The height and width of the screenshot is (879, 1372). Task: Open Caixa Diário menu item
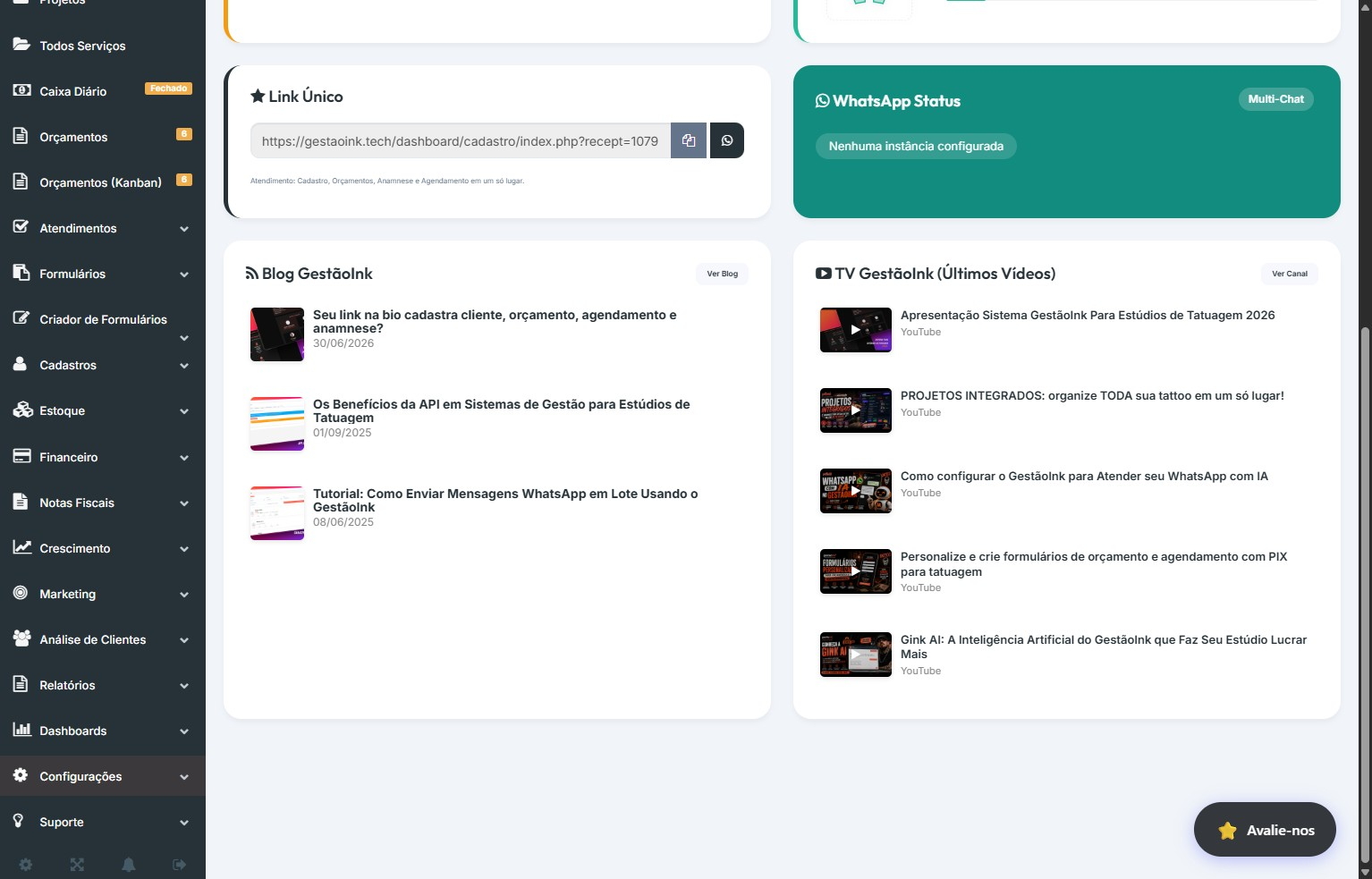103,91
